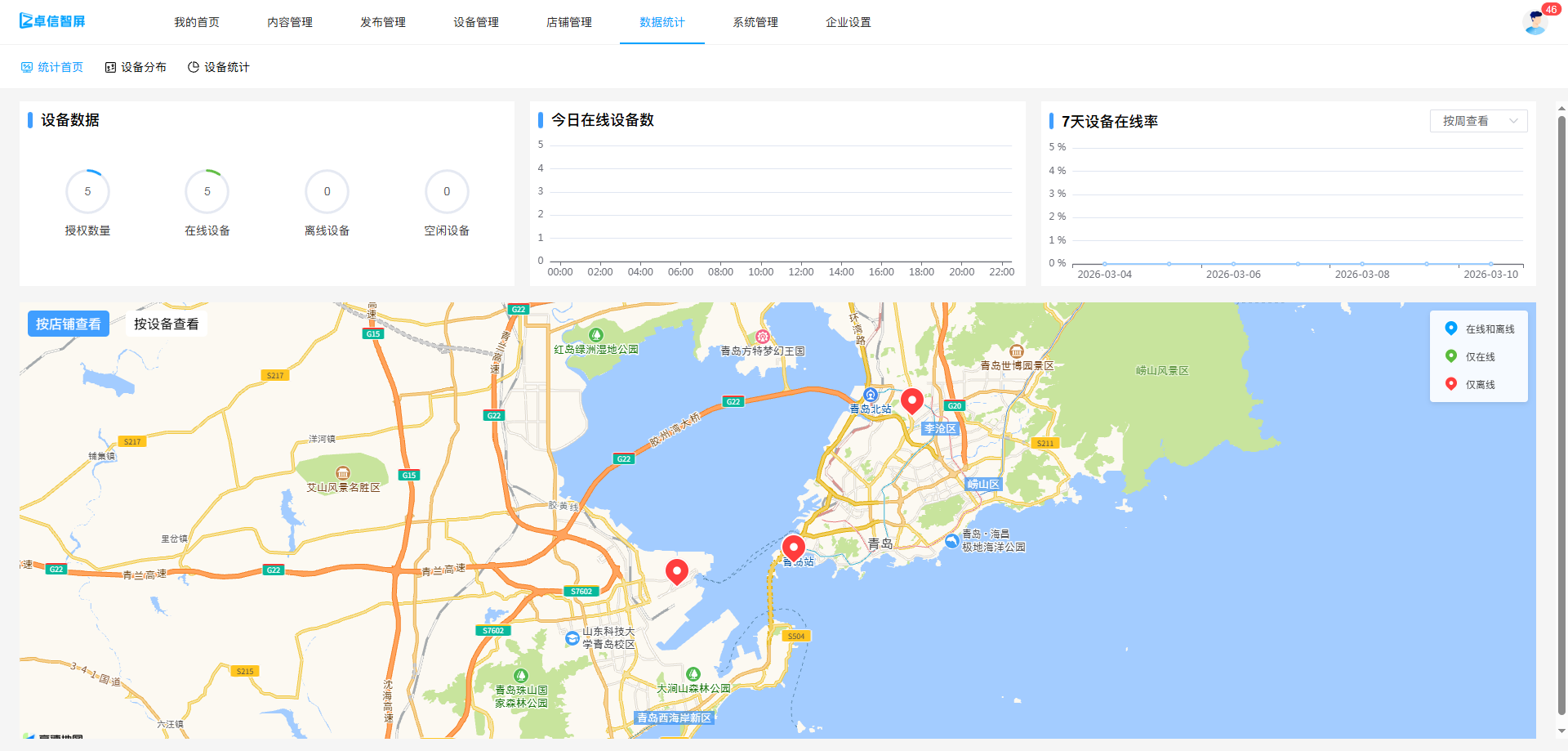Click 青岛方特梦幻王国 map icon
The width and height of the screenshot is (1568, 751).
[x=763, y=337]
